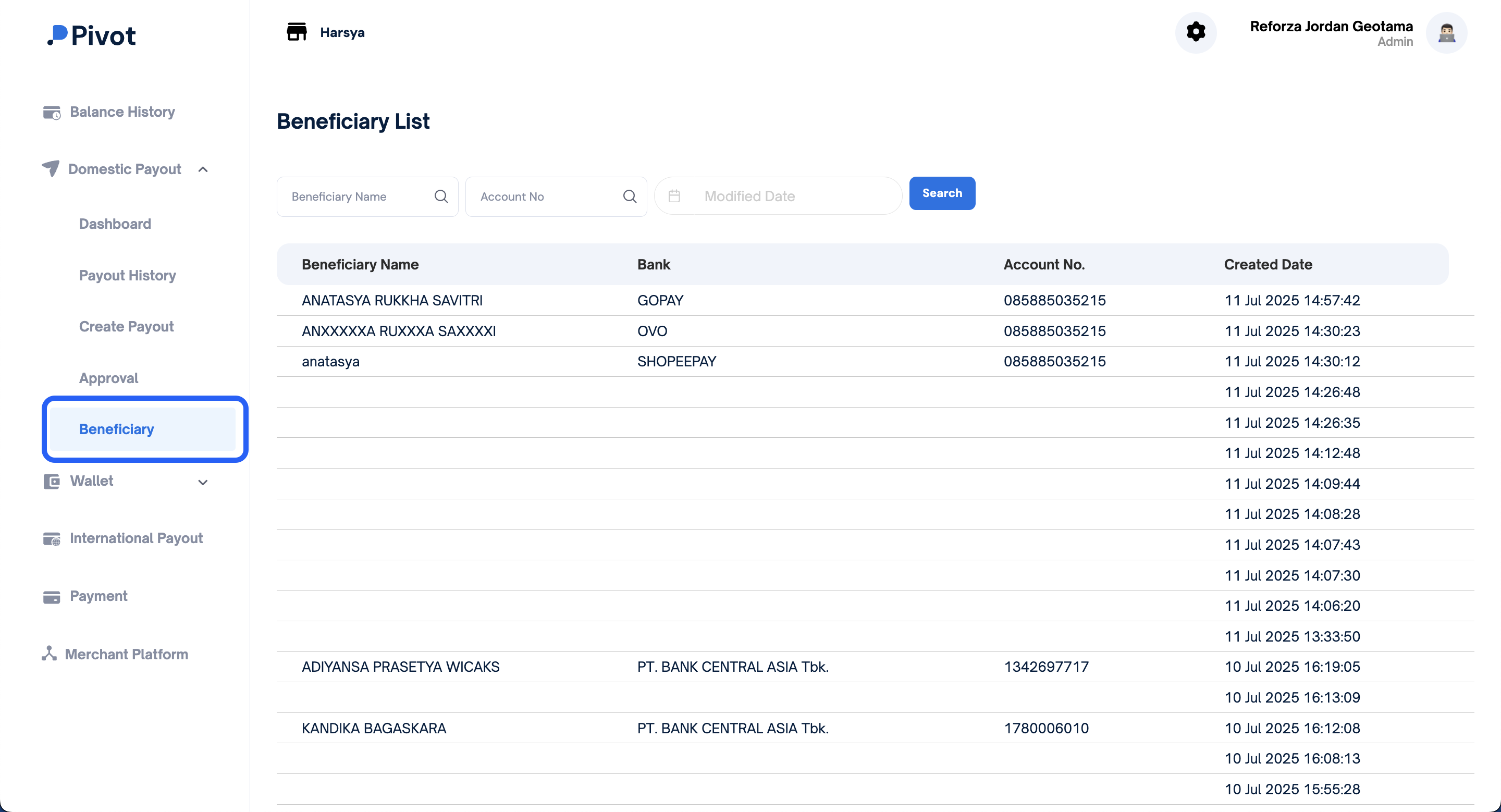Click the Modified Date calendar icon
This screenshot has height=812, width=1501.
(674, 196)
